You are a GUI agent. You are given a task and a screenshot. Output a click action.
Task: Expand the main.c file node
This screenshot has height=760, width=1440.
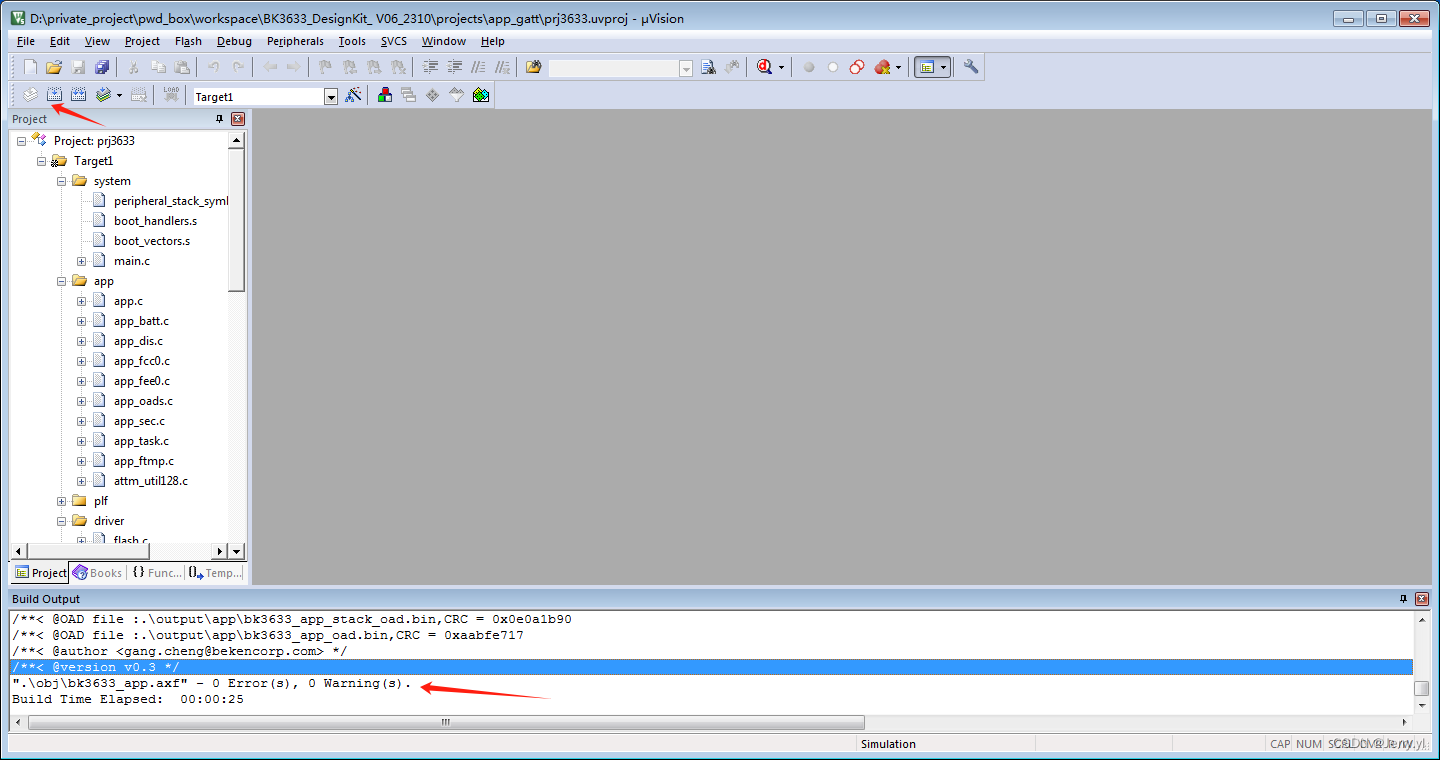click(81, 261)
